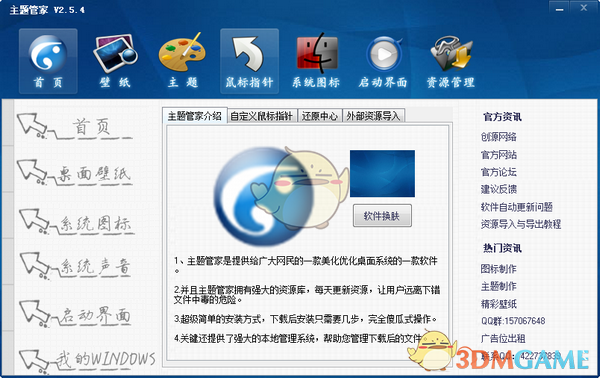
Task: Open the 鼠标指针 cursor icon
Action: click(249, 61)
